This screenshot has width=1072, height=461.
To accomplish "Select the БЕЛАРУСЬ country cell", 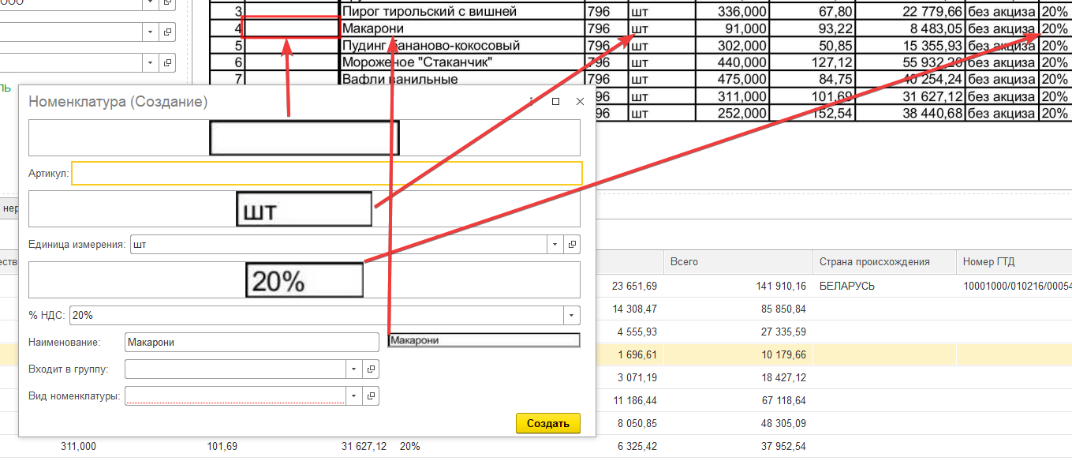I will 846,285.
